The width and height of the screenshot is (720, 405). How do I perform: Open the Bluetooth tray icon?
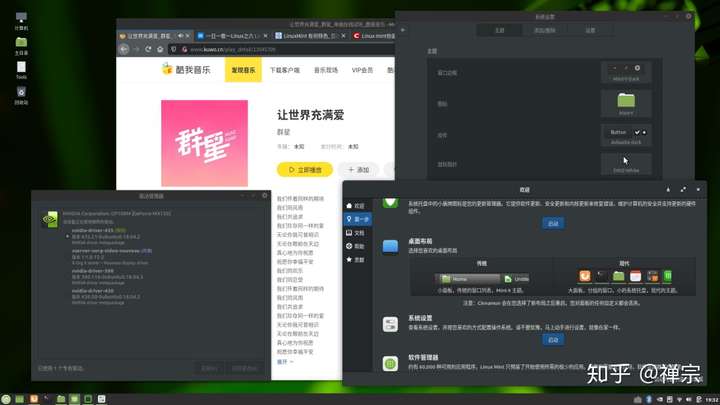[x=649, y=399]
